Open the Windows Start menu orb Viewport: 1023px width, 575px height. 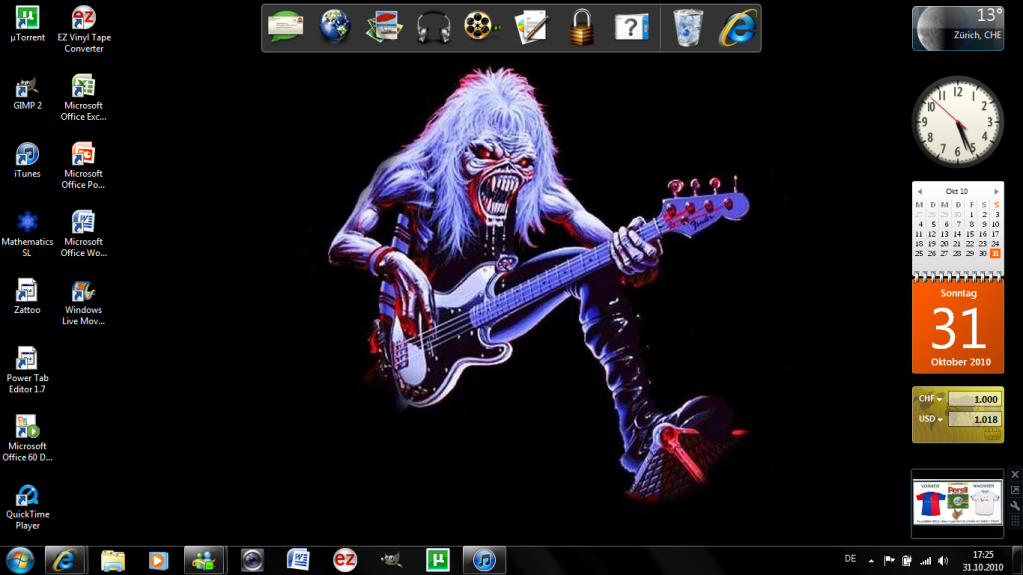(20, 561)
